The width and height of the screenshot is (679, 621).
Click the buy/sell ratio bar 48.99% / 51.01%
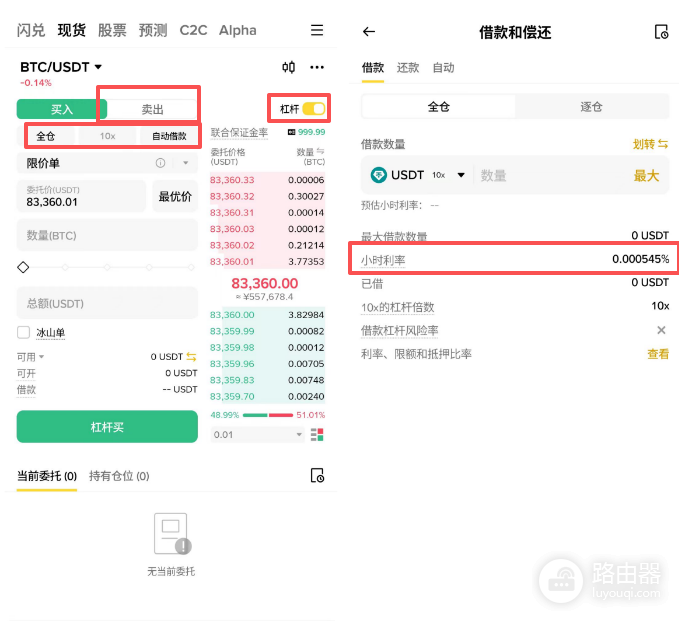pyautogui.click(x=268, y=415)
